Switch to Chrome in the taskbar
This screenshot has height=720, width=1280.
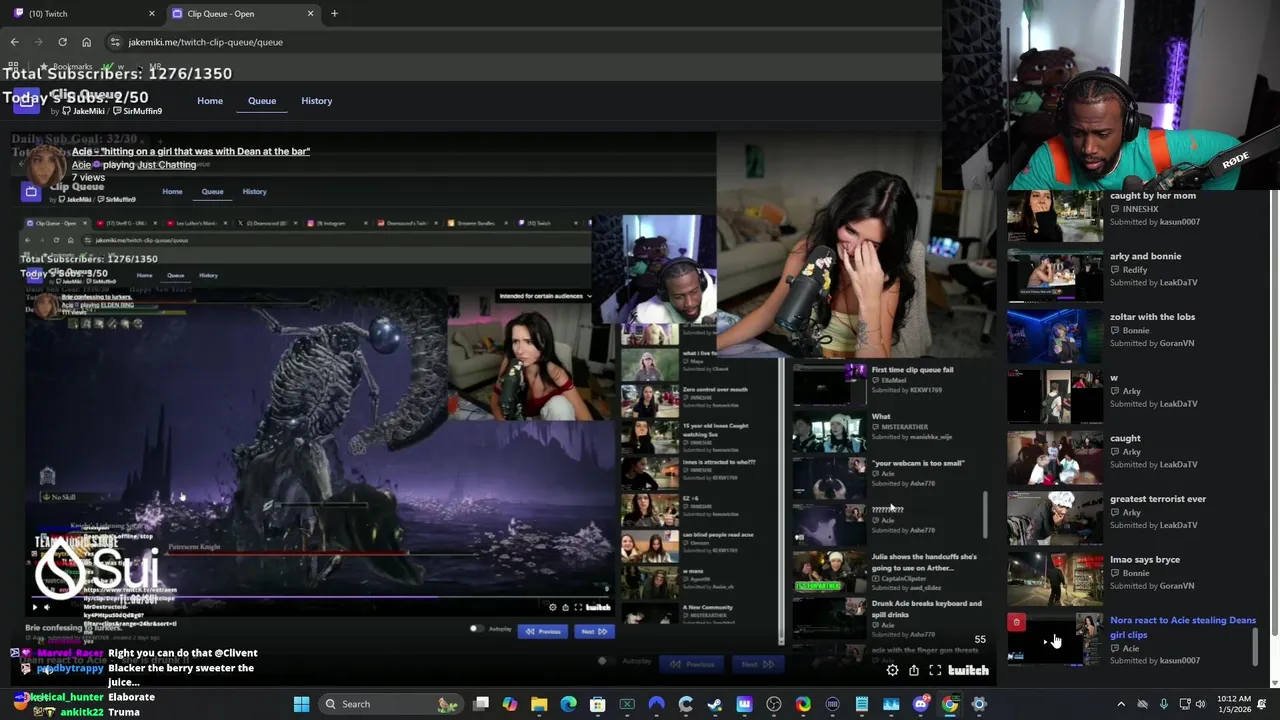coord(949,704)
